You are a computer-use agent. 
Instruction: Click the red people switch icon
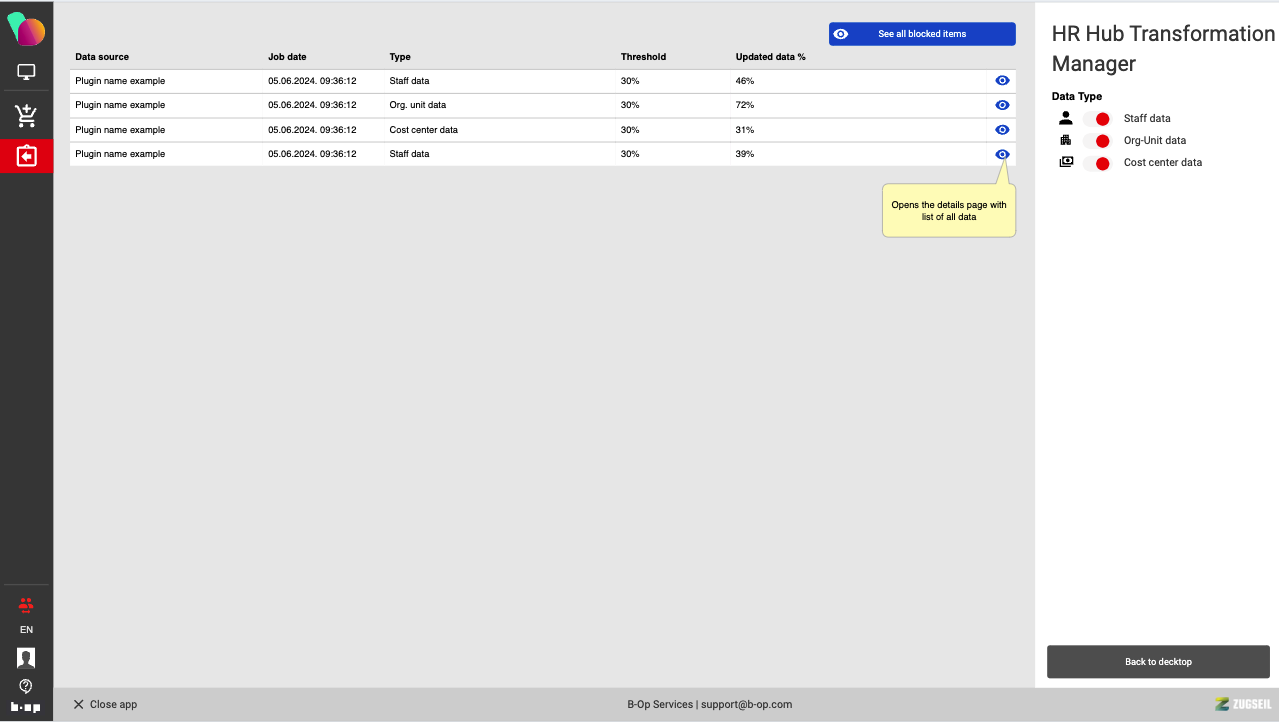26,604
